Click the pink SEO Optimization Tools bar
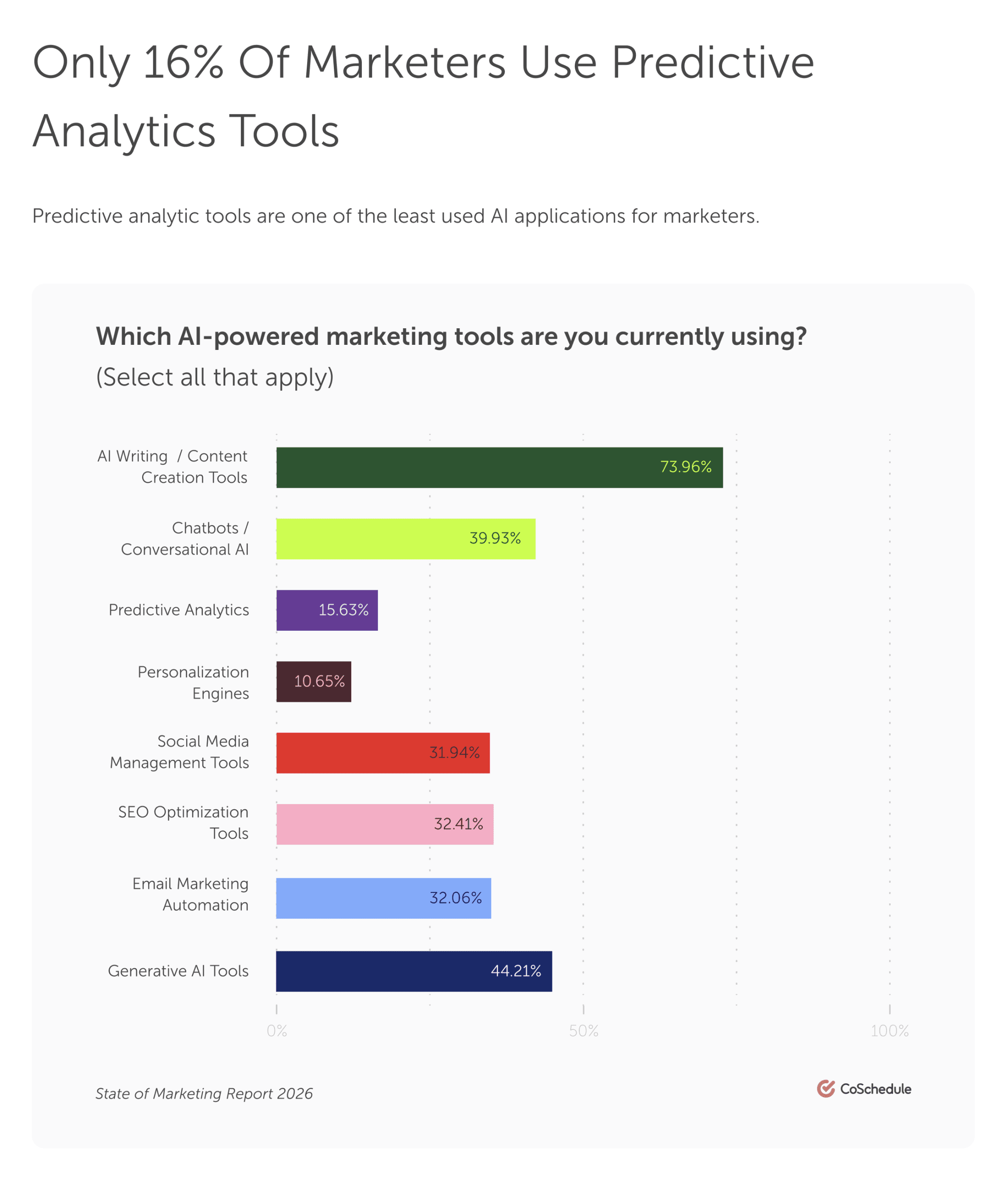The height and width of the screenshot is (1177, 1008). (385, 824)
